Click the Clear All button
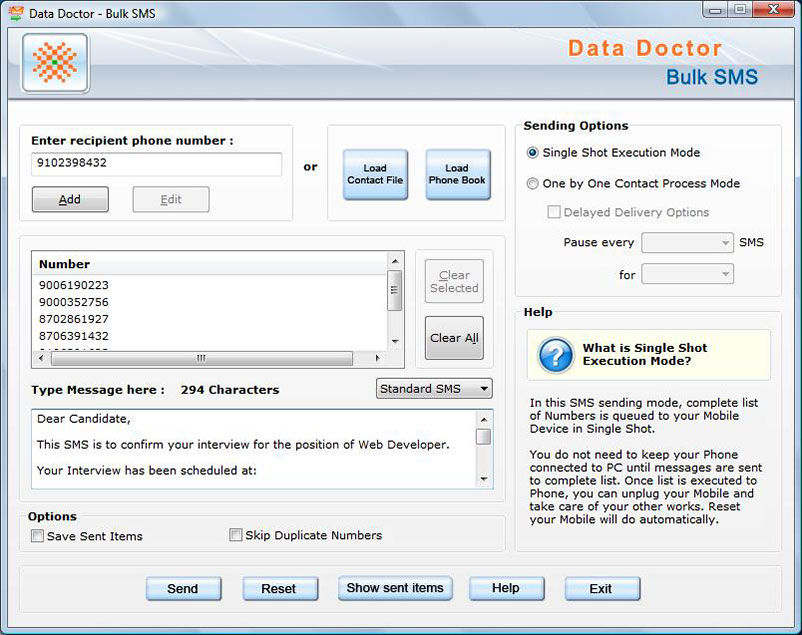This screenshot has width=802, height=635. pyautogui.click(x=454, y=338)
